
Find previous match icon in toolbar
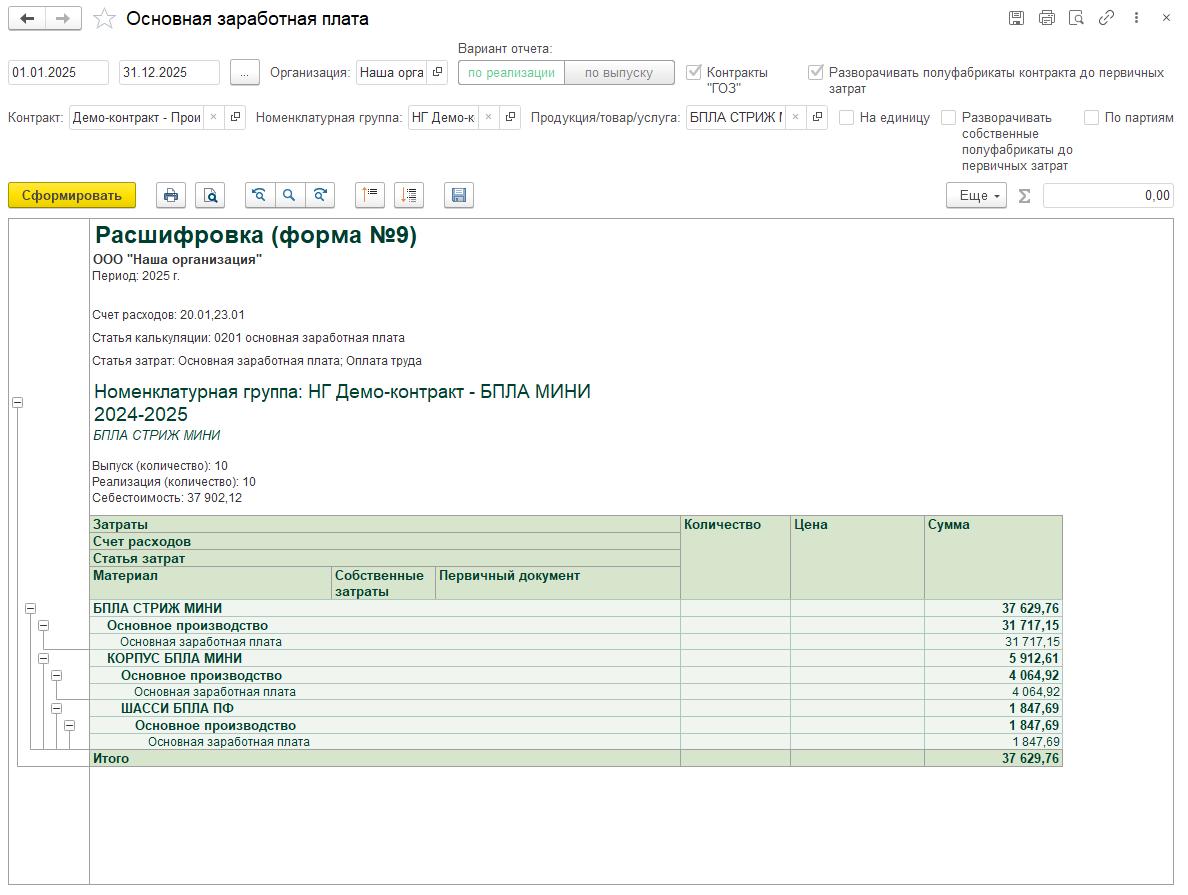click(x=260, y=196)
